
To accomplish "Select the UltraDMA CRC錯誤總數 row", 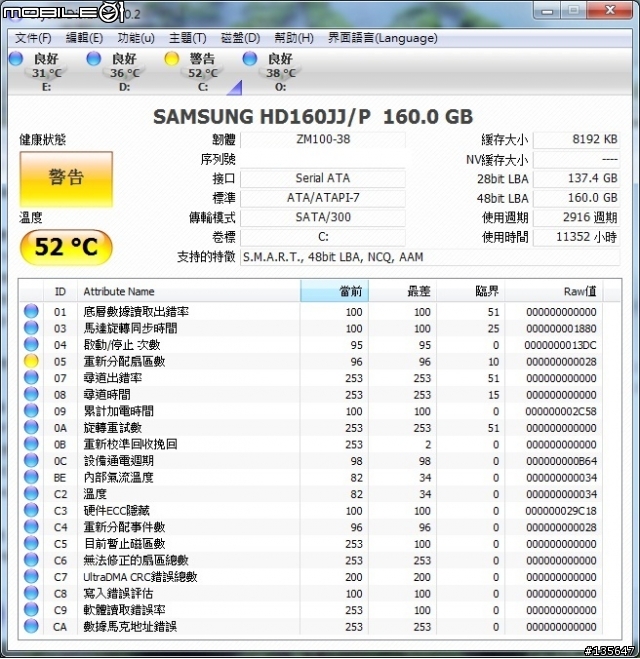I will point(311,576).
